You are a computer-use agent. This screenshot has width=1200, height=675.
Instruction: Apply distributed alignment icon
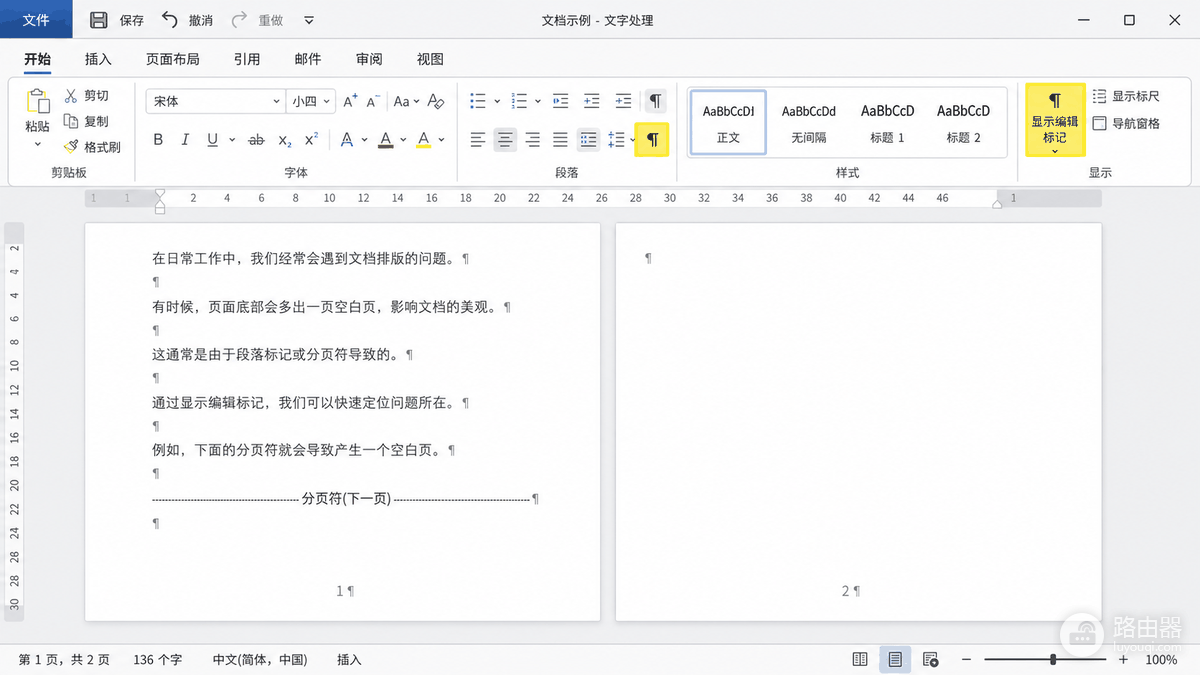tap(589, 139)
